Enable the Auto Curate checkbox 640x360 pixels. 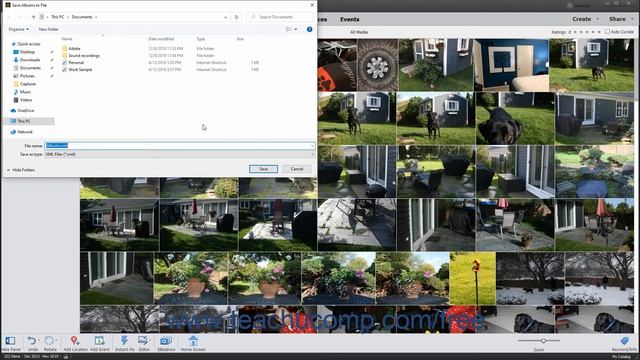tap(607, 31)
